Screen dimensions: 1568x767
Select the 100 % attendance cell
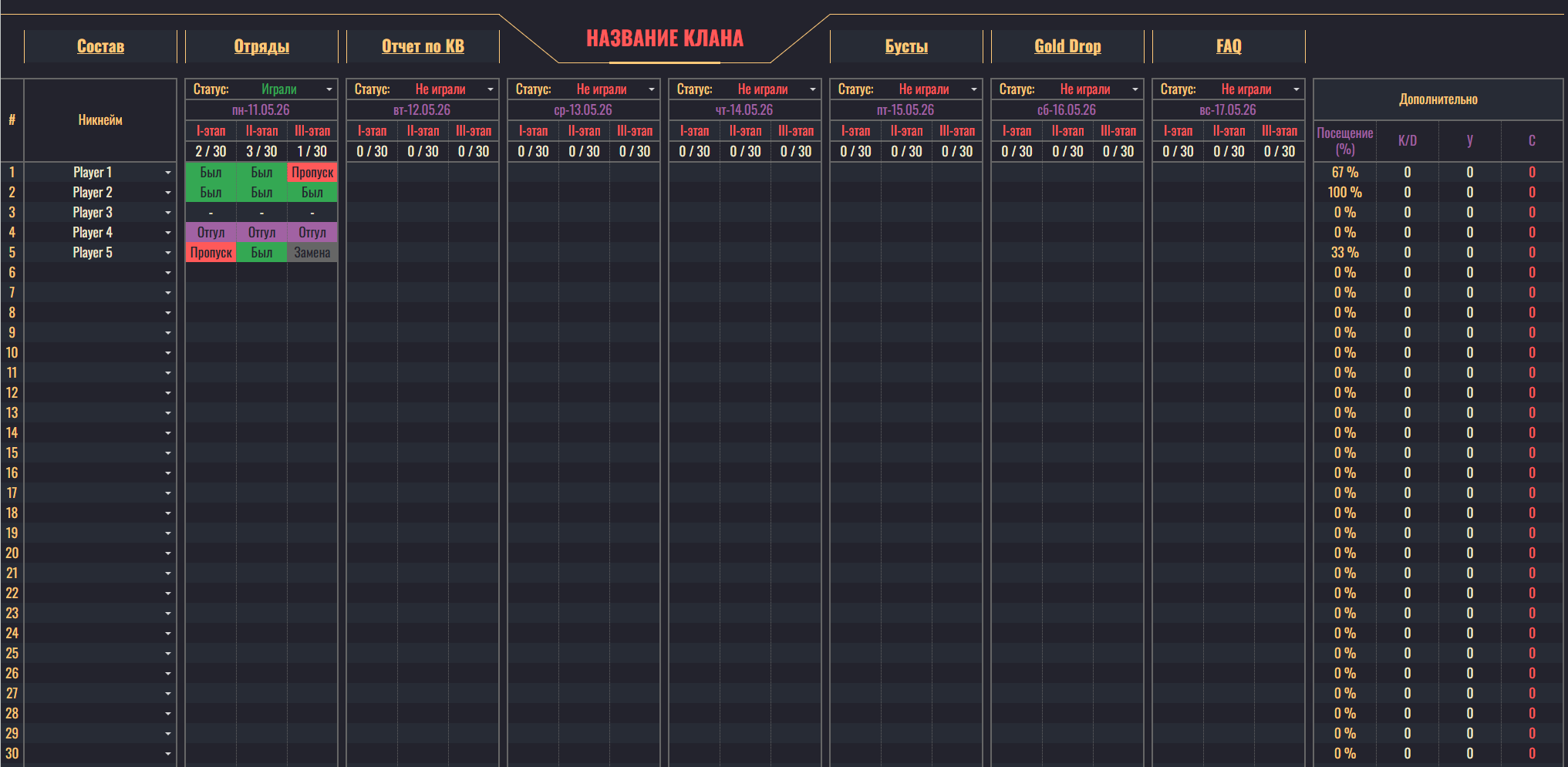[1345, 193]
